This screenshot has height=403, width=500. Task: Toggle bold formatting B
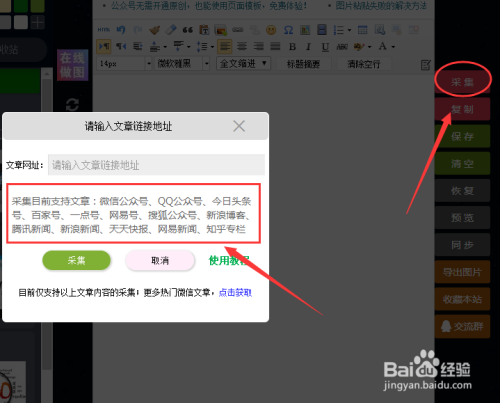pyautogui.click(x=292, y=47)
